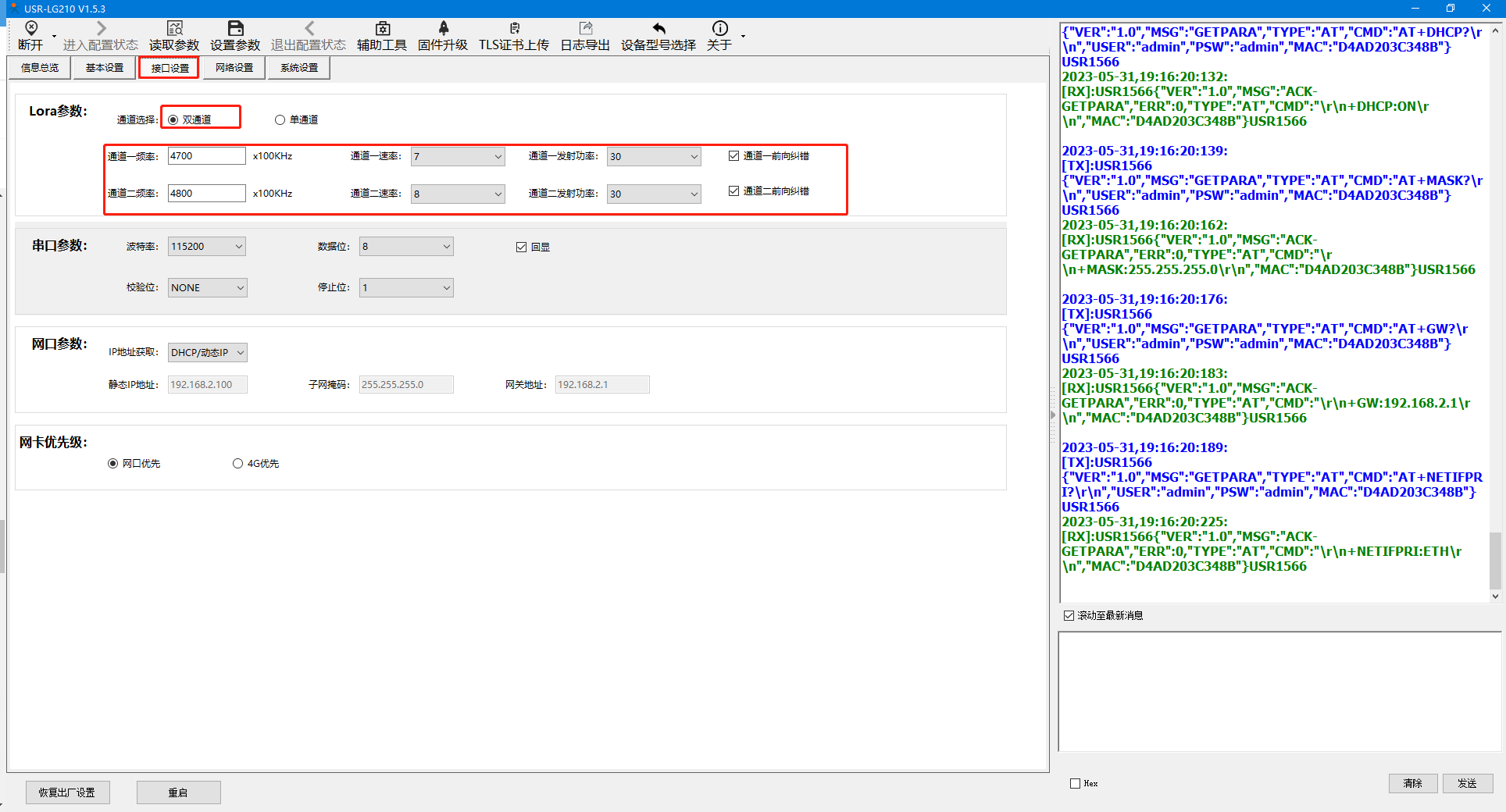
Task: Select the 4G优先 radio option
Action: pos(237,464)
